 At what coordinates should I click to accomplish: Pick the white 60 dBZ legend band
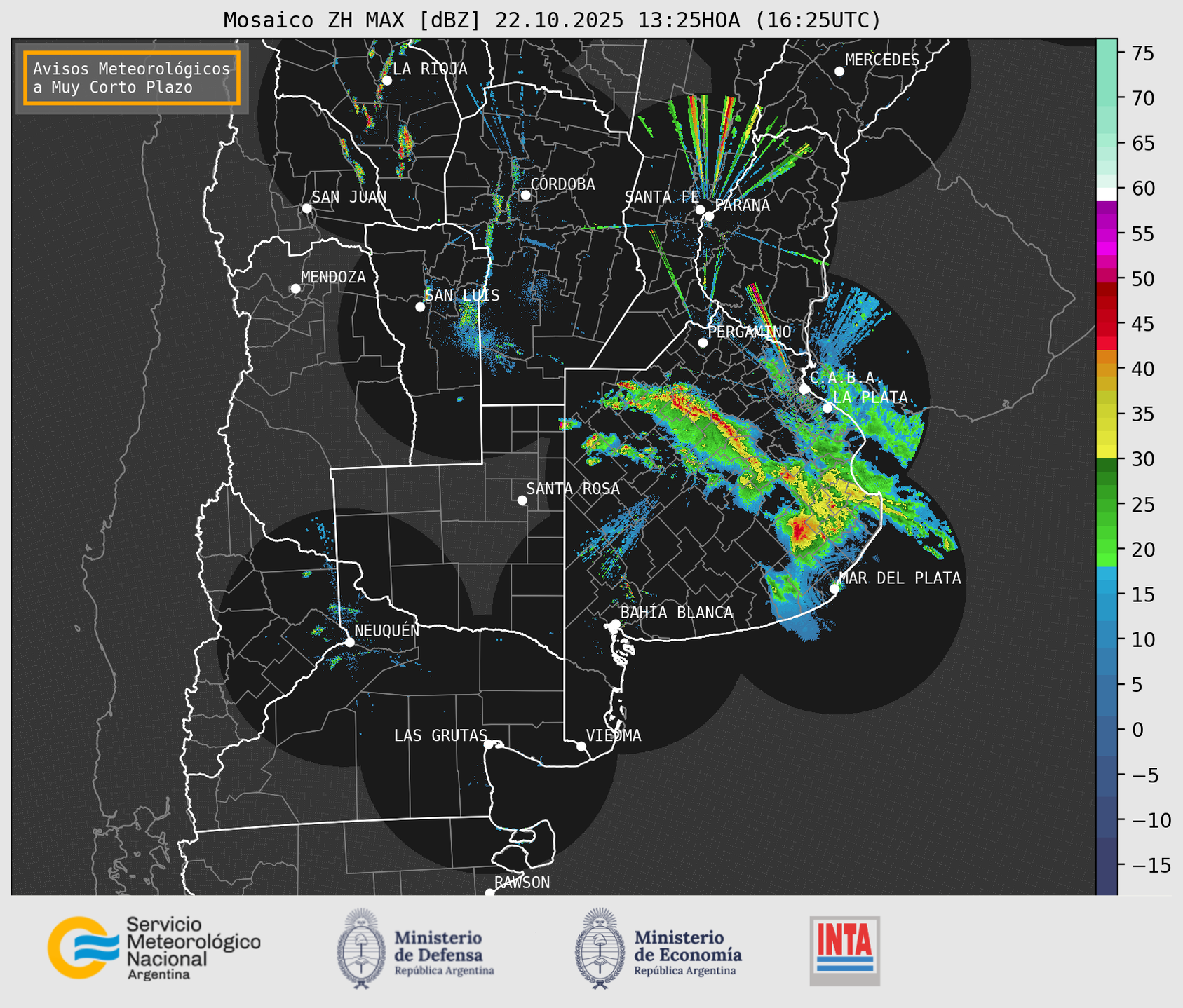click(x=1107, y=193)
